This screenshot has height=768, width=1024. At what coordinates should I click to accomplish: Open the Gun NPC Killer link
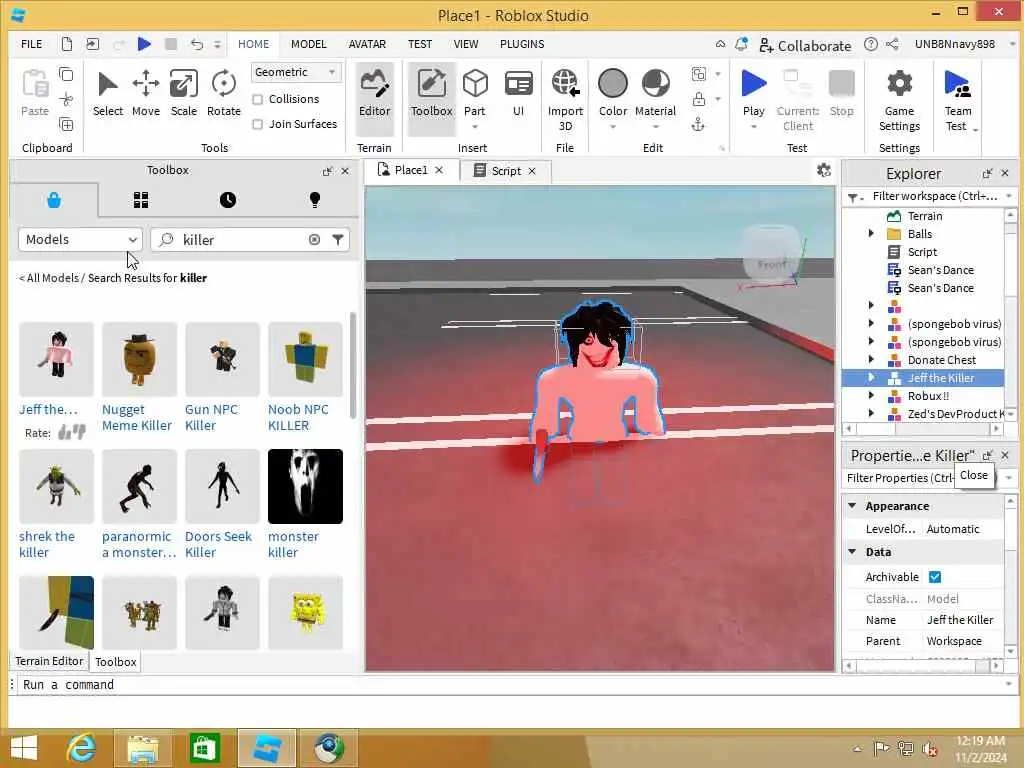[x=212, y=417]
